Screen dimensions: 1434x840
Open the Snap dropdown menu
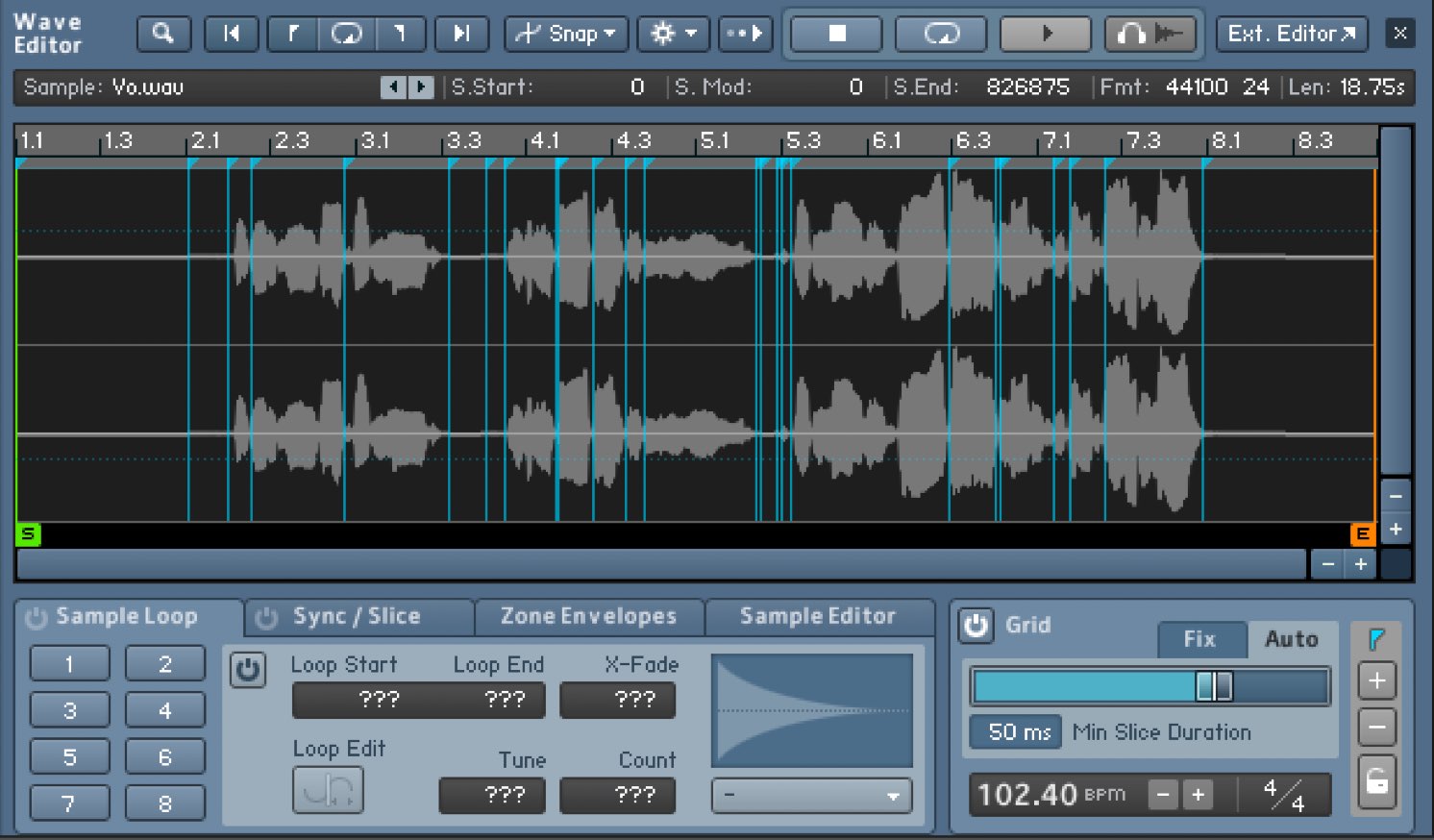566,35
